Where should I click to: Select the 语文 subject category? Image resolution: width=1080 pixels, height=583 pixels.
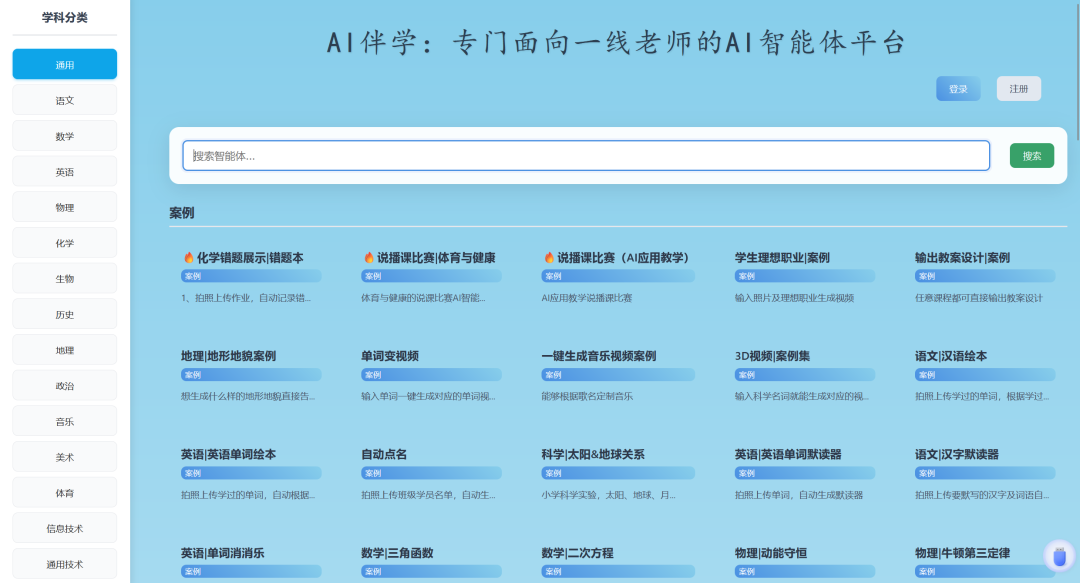click(x=65, y=100)
